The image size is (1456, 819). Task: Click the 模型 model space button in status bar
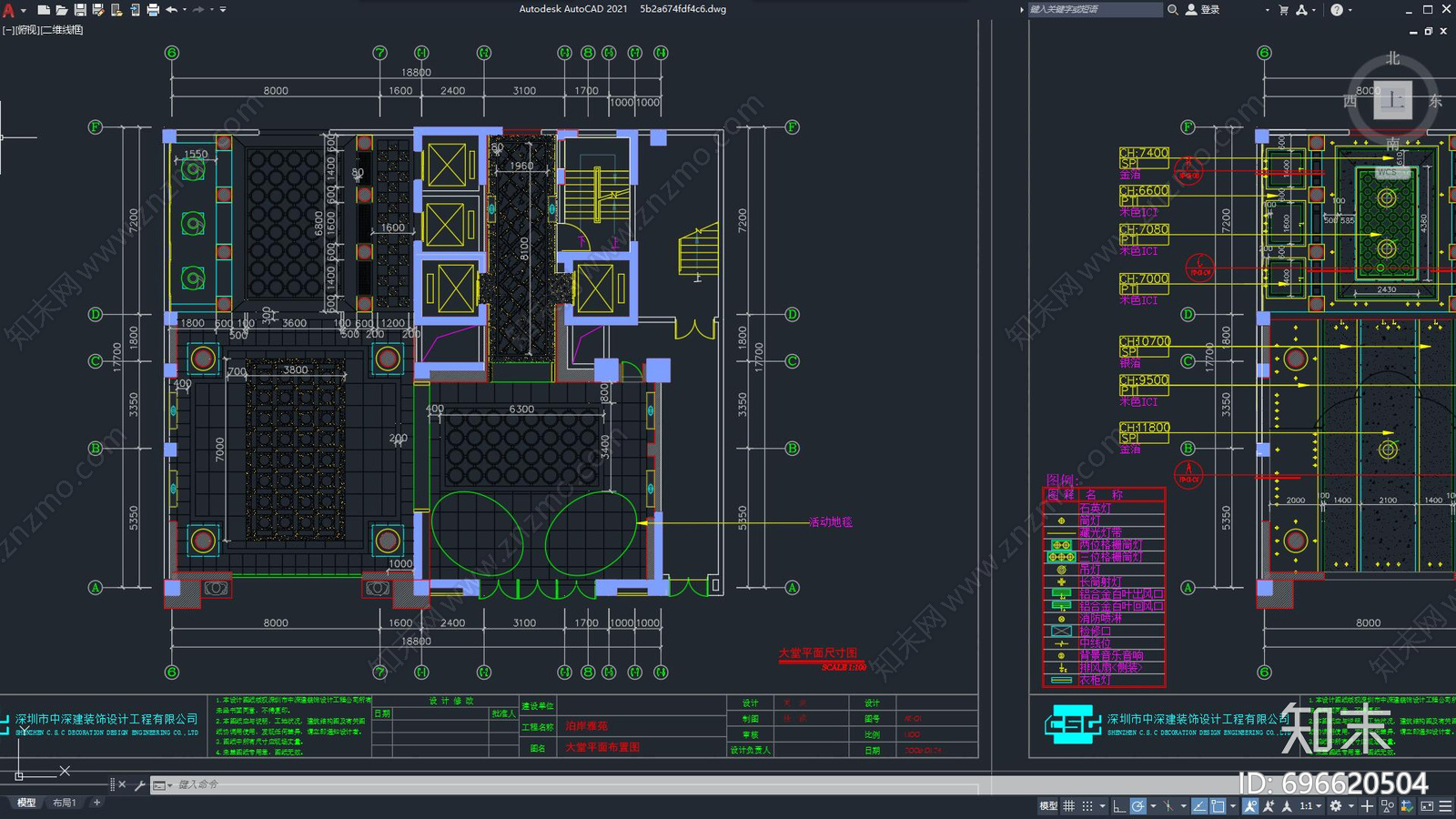pos(1048,806)
